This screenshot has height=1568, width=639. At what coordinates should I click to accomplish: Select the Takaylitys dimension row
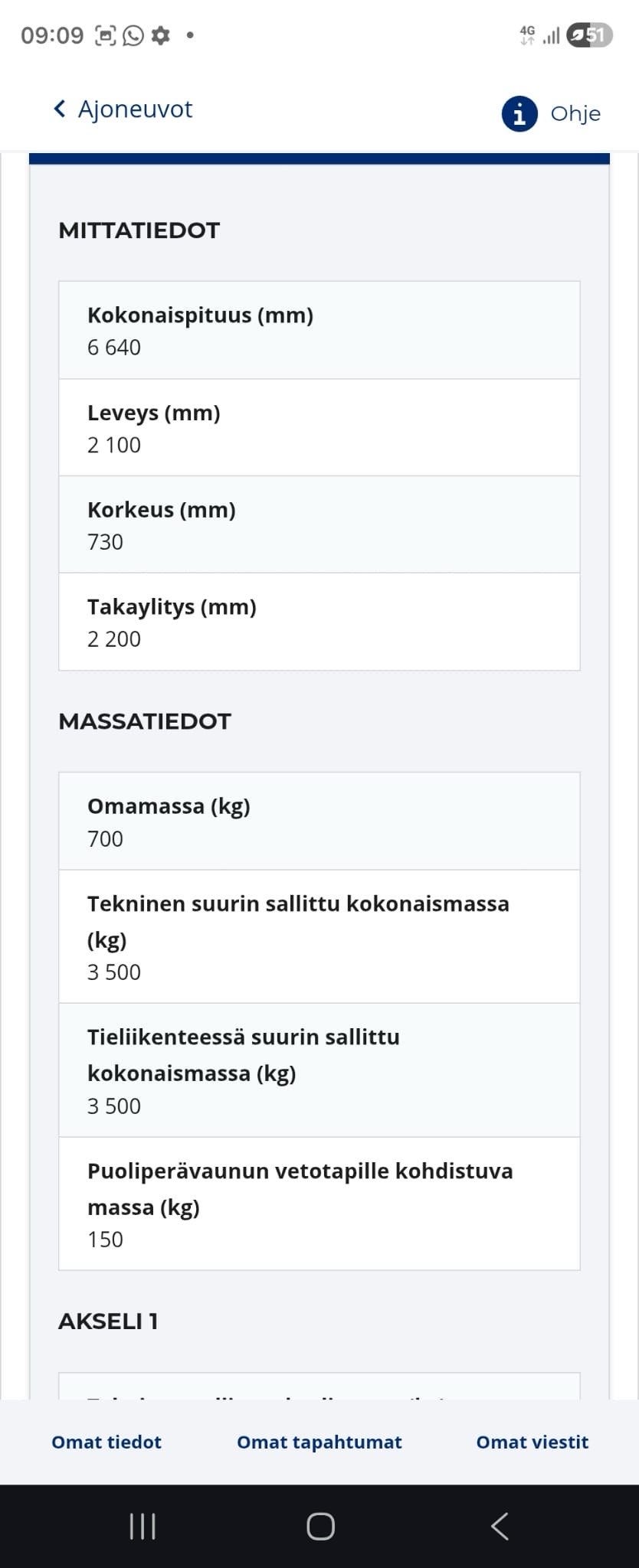319,621
